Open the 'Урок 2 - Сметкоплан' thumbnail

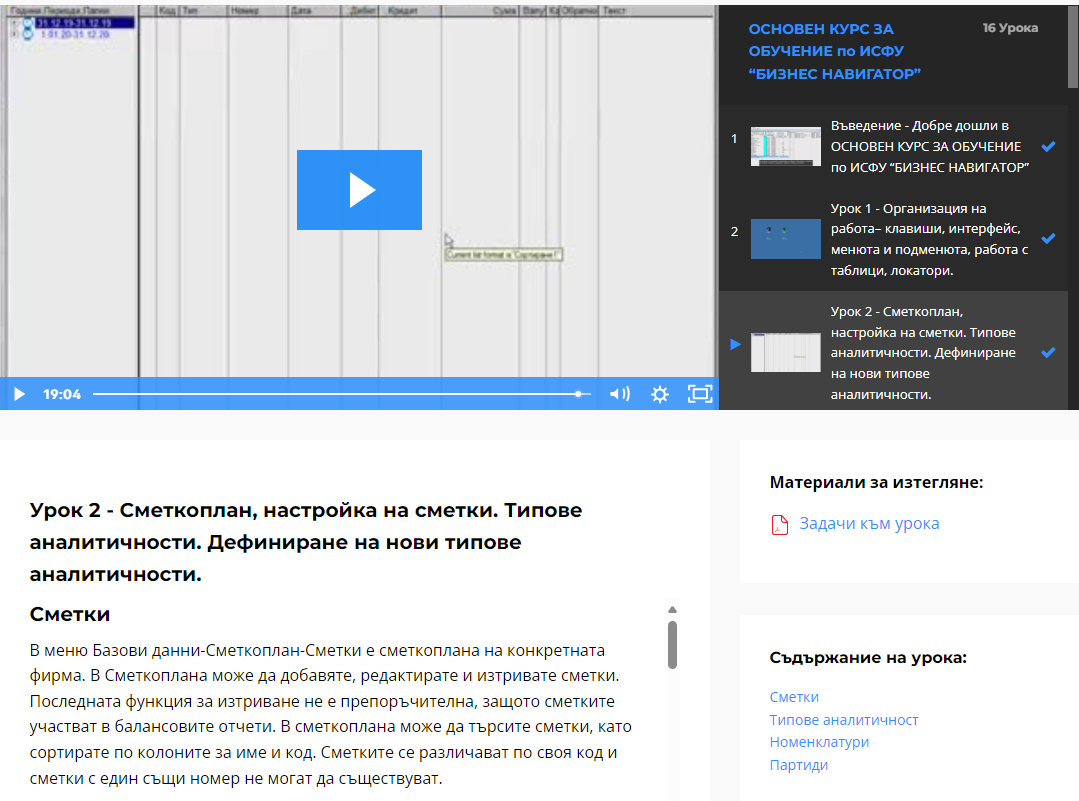(x=785, y=352)
